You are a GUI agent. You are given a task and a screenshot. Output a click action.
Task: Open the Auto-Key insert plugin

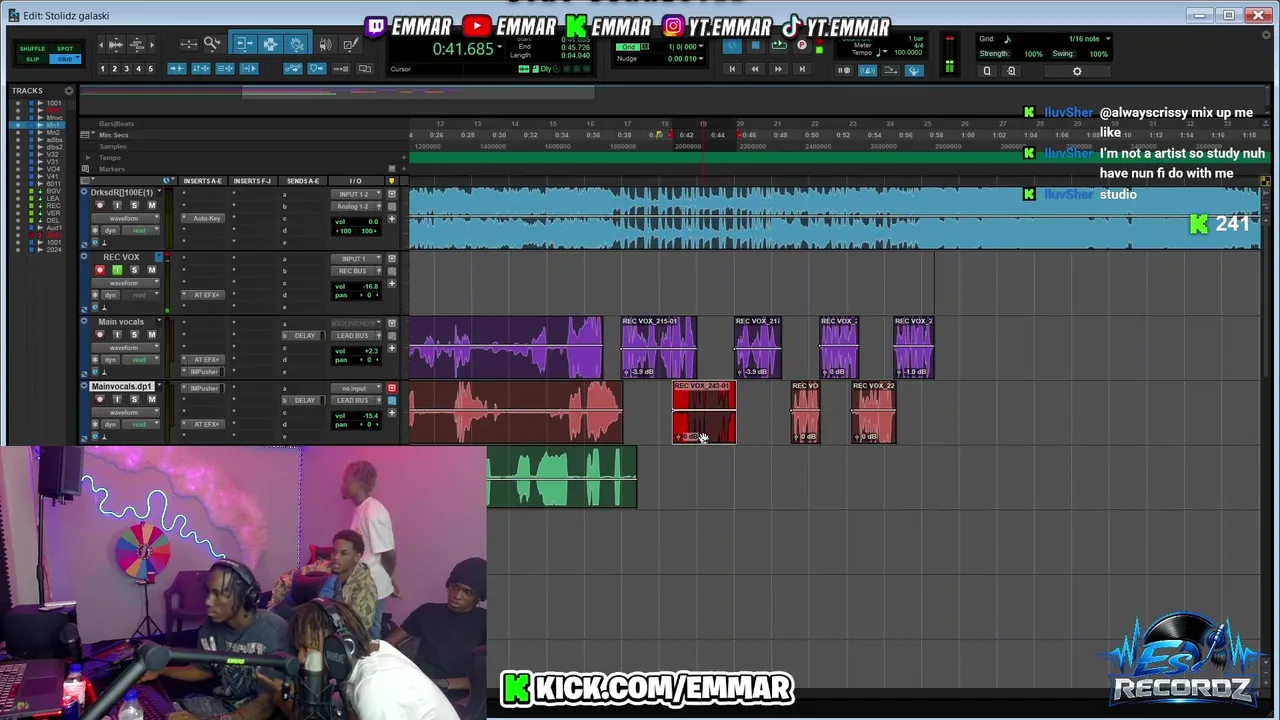tap(203, 218)
